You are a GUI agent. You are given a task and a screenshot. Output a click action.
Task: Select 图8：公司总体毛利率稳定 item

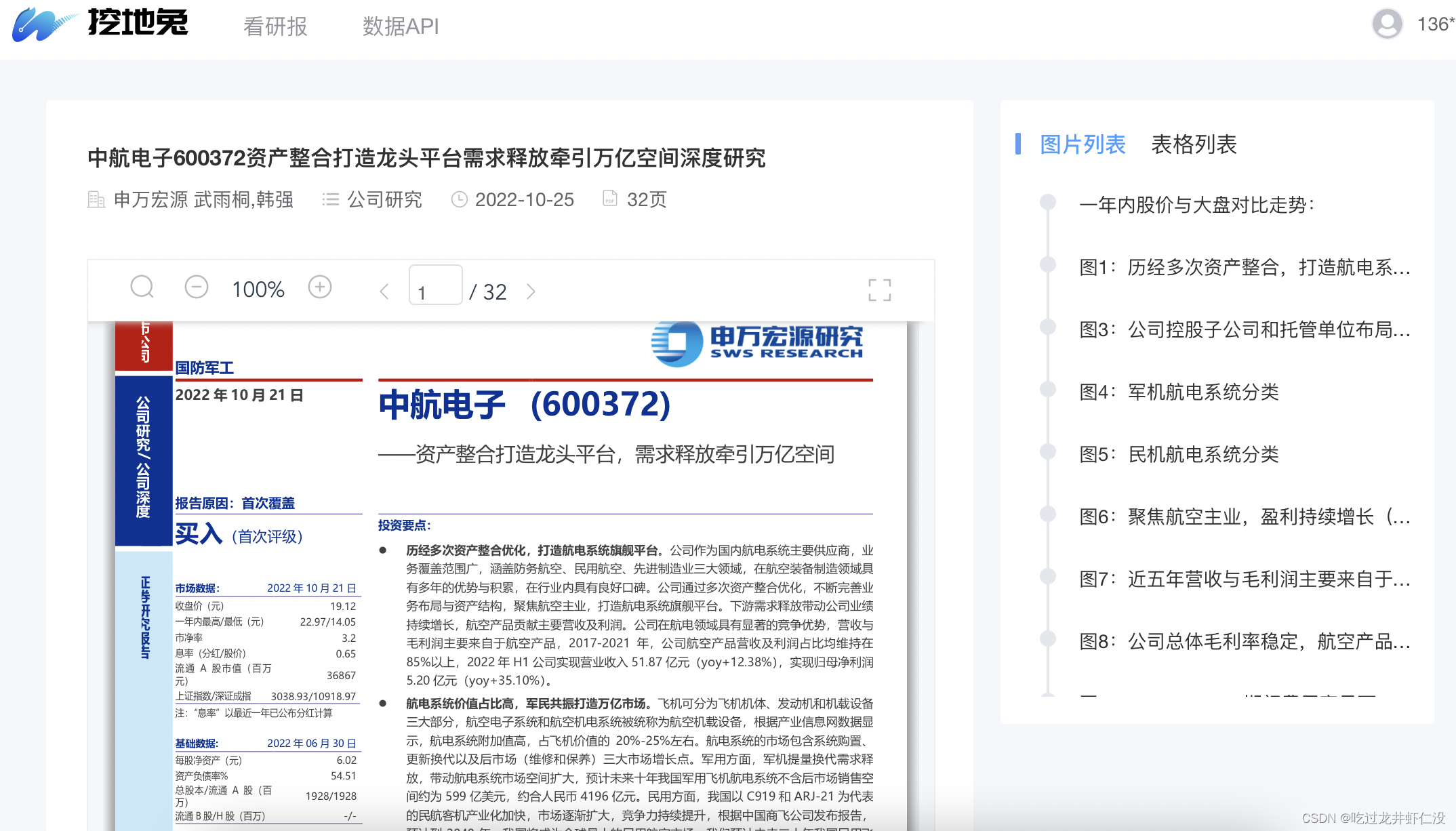pos(1244,641)
